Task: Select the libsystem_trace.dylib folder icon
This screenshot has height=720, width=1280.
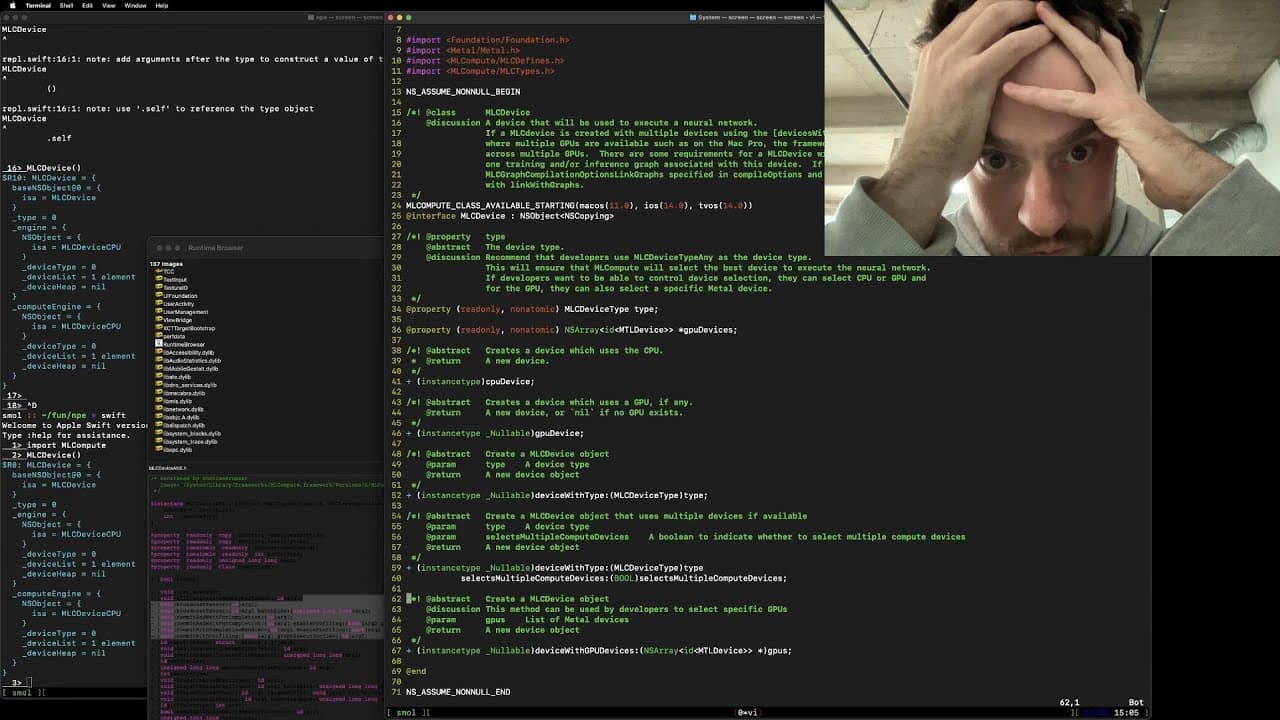Action: [159, 441]
